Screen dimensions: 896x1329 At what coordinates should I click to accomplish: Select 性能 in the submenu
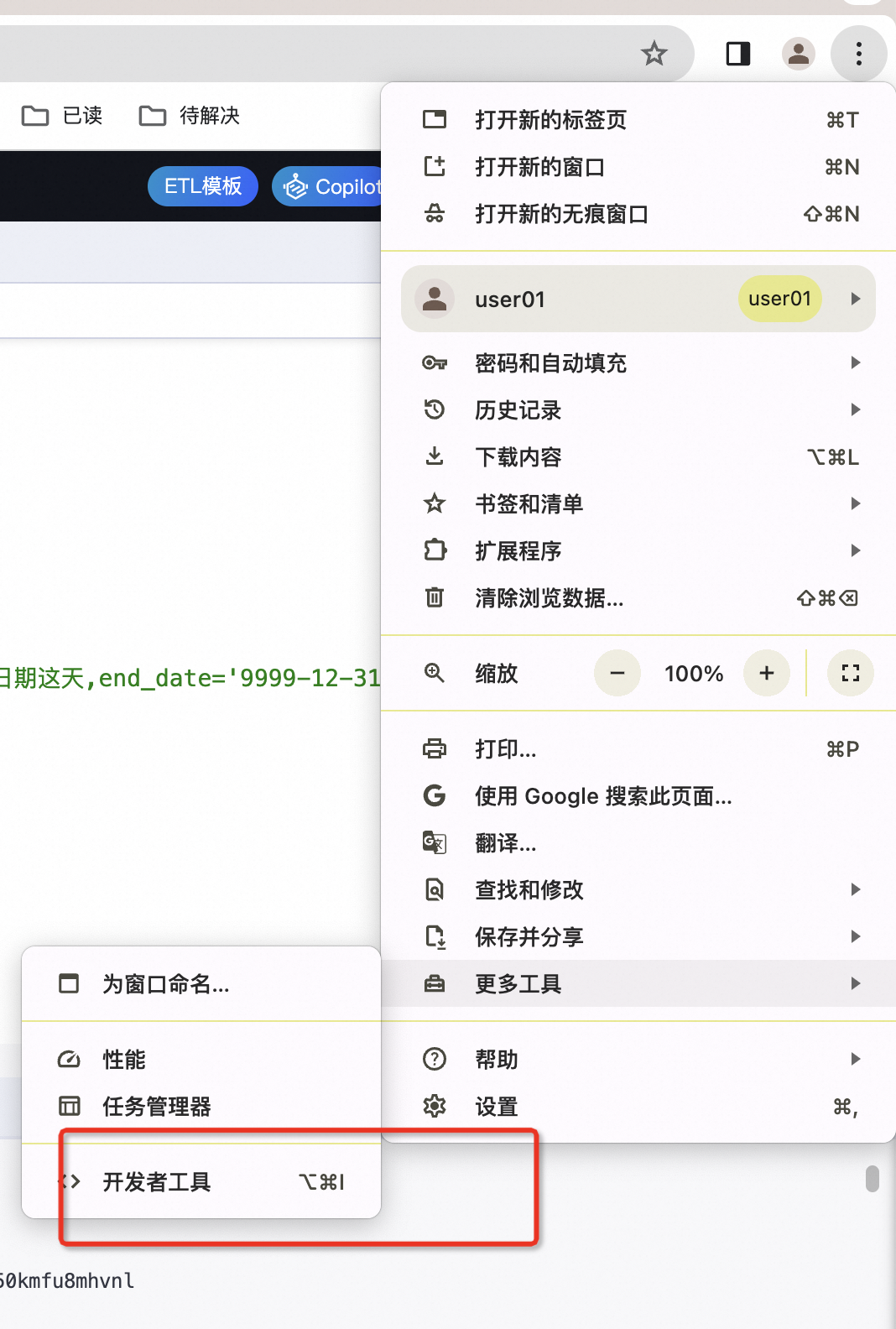point(201,1059)
